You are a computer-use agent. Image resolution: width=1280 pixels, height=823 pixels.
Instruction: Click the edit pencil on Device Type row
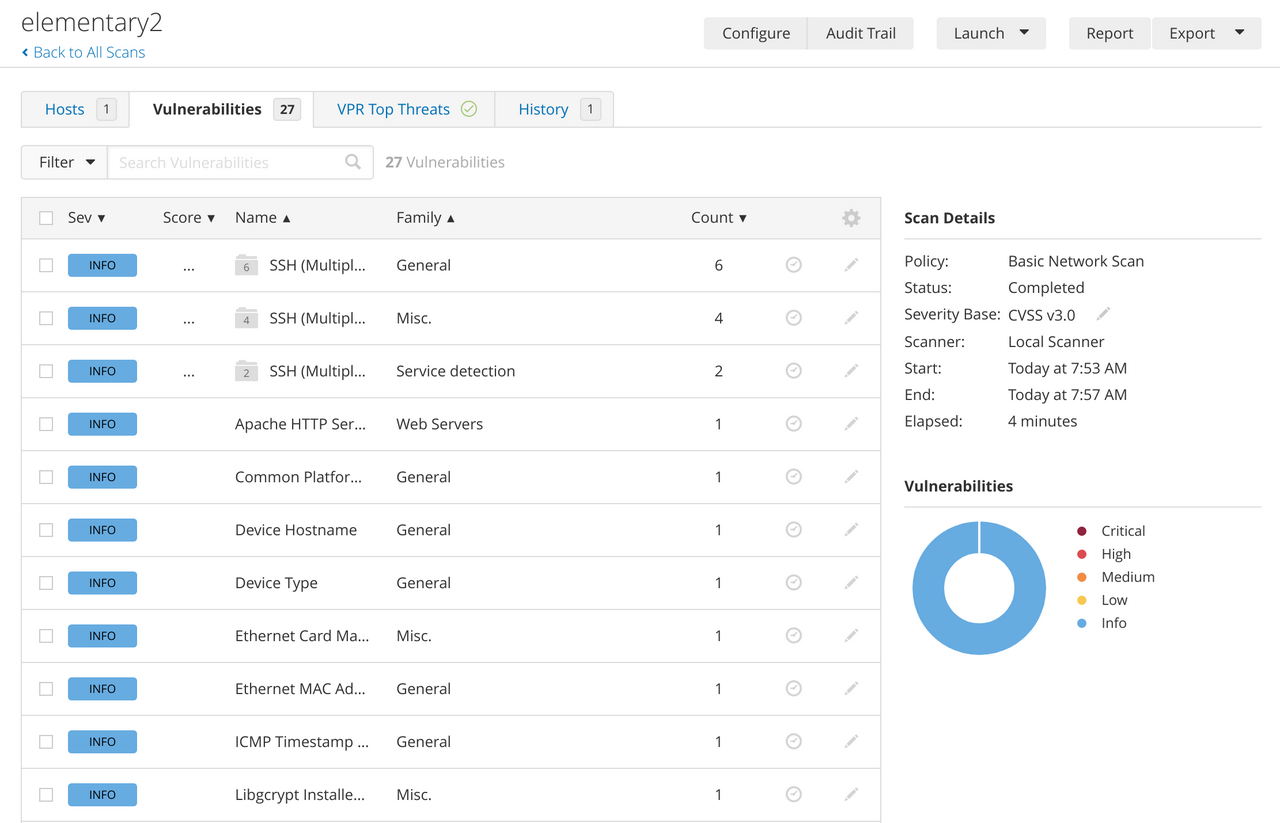click(x=851, y=583)
